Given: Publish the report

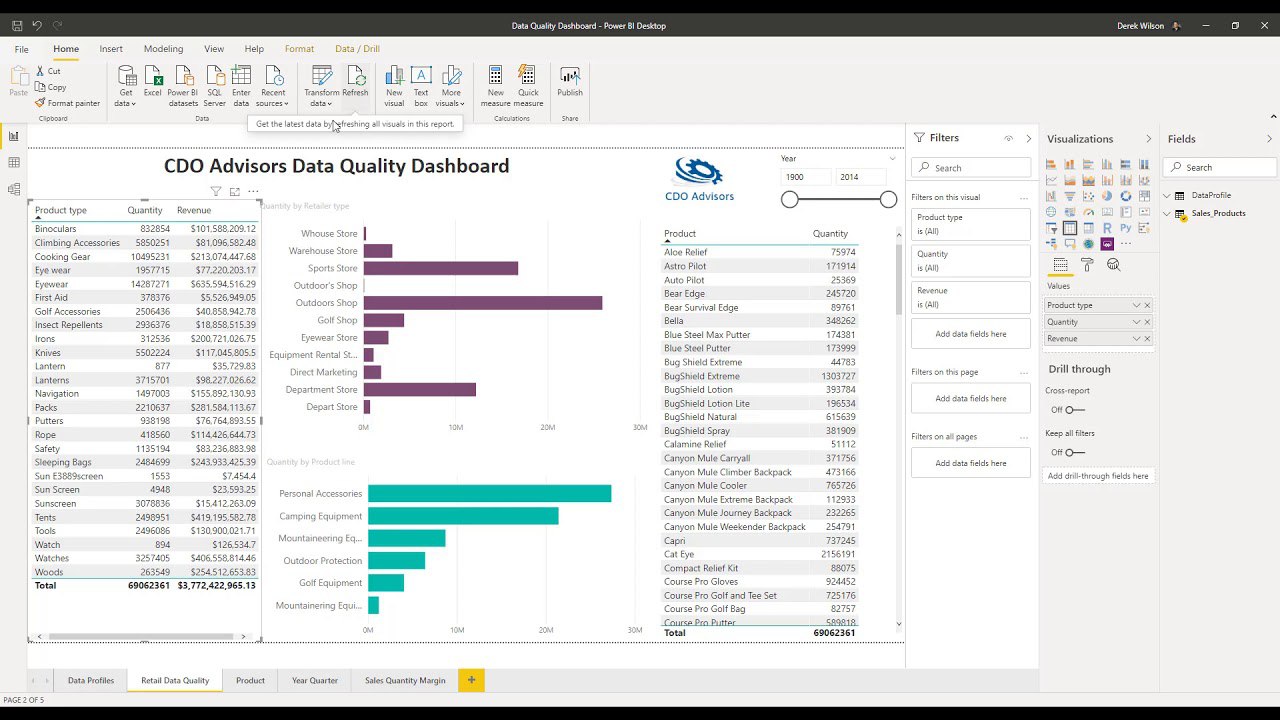Looking at the screenshot, I should click(x=570, y=81).
